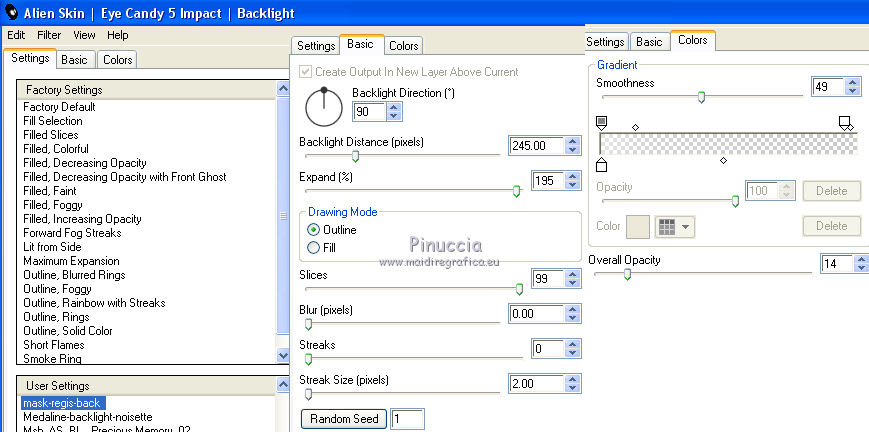
Task: Select Short Flames preset
Action: [54, 344]
